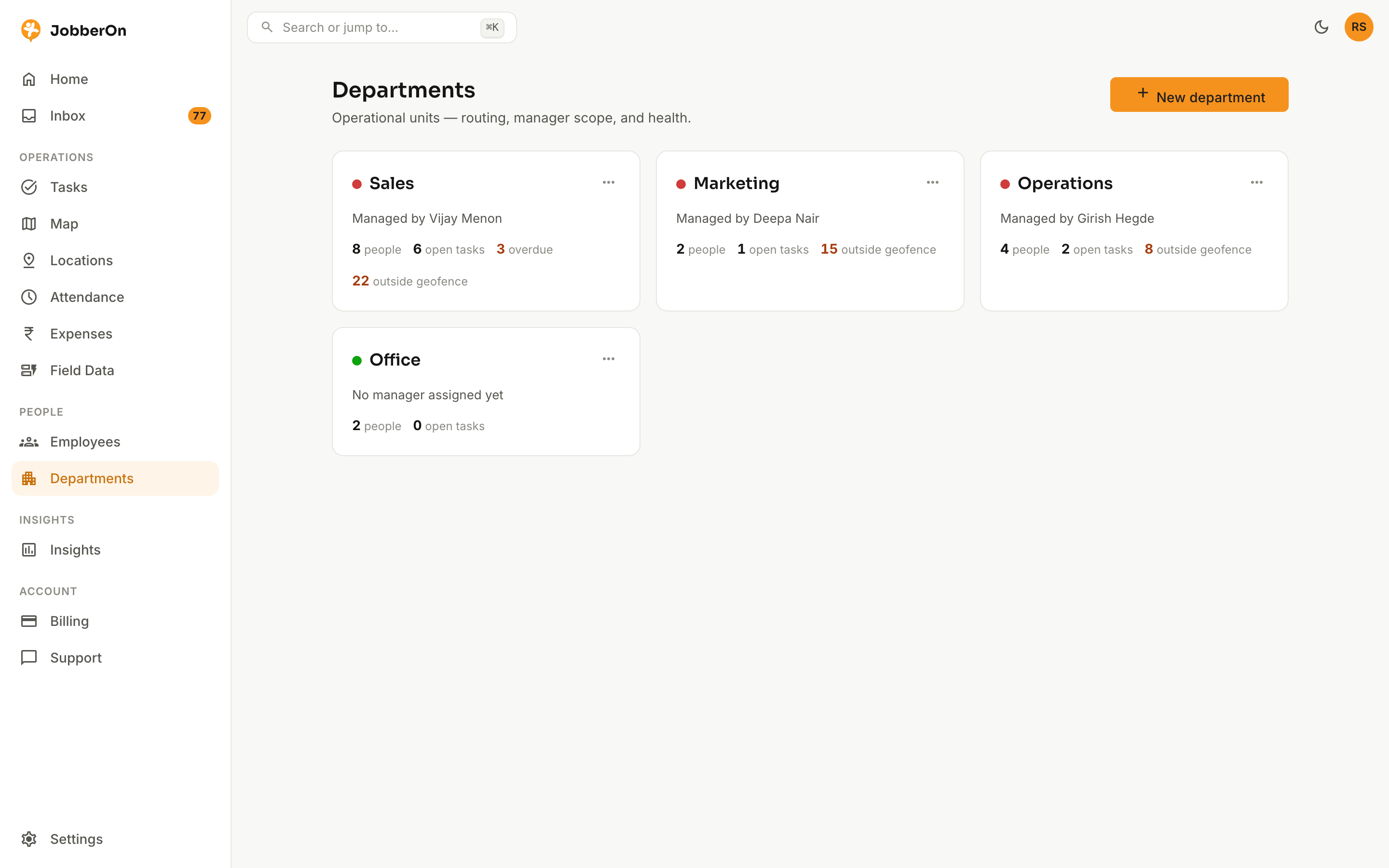Click the 77 Inbox badge
The image size is (1389, 868).
[x=199, y=116]
